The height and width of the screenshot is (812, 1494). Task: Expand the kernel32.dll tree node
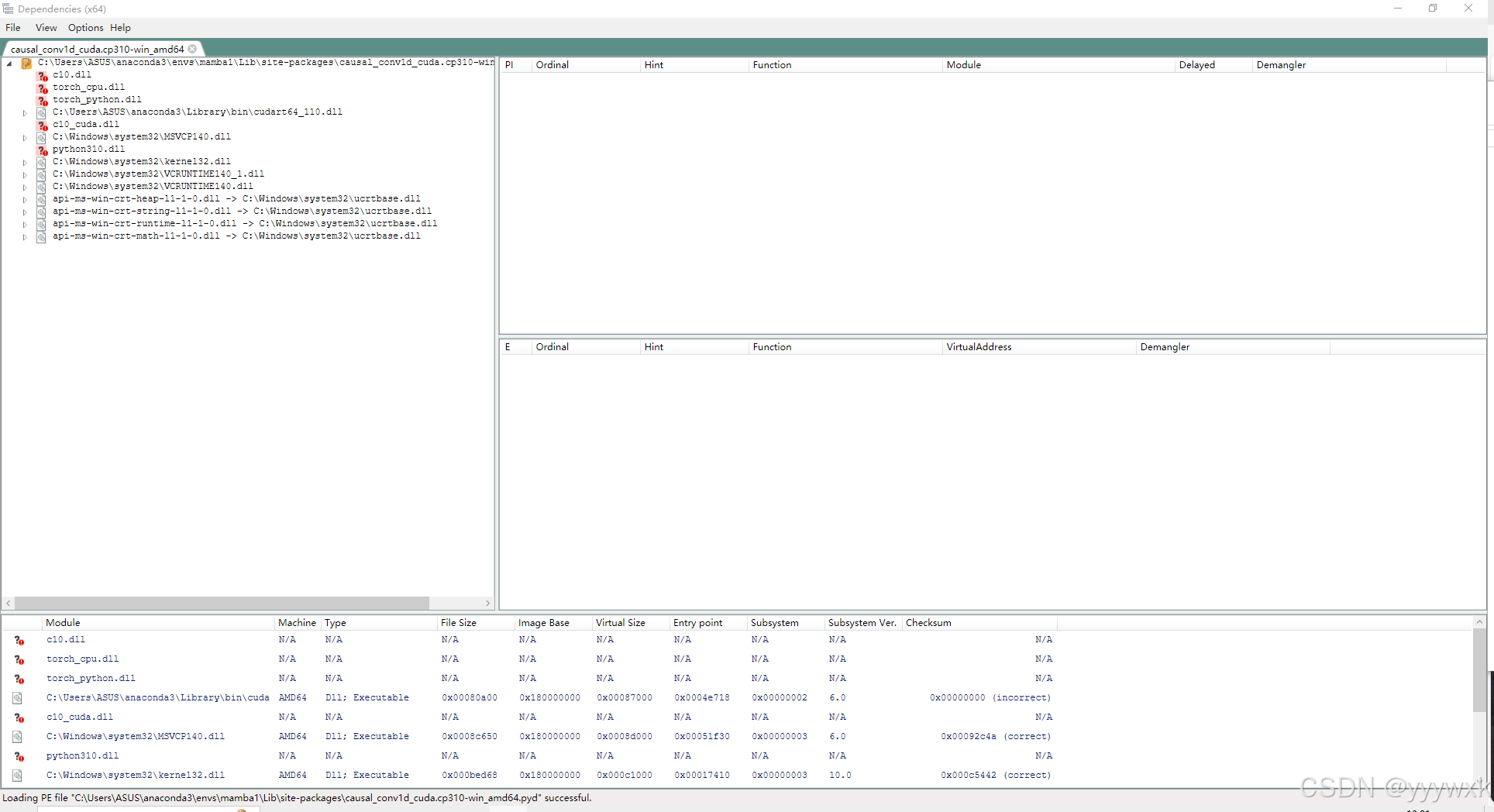click(x=25, y=163)
